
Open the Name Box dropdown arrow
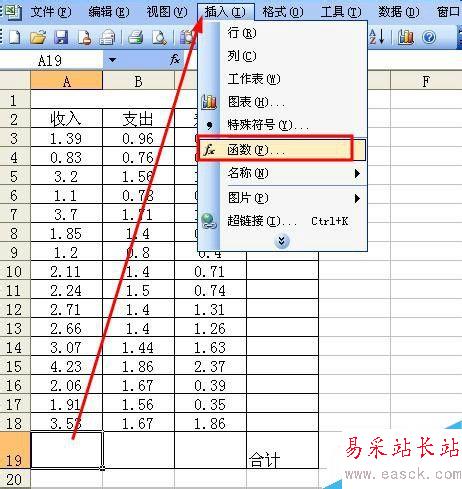(x=112, y=60)
